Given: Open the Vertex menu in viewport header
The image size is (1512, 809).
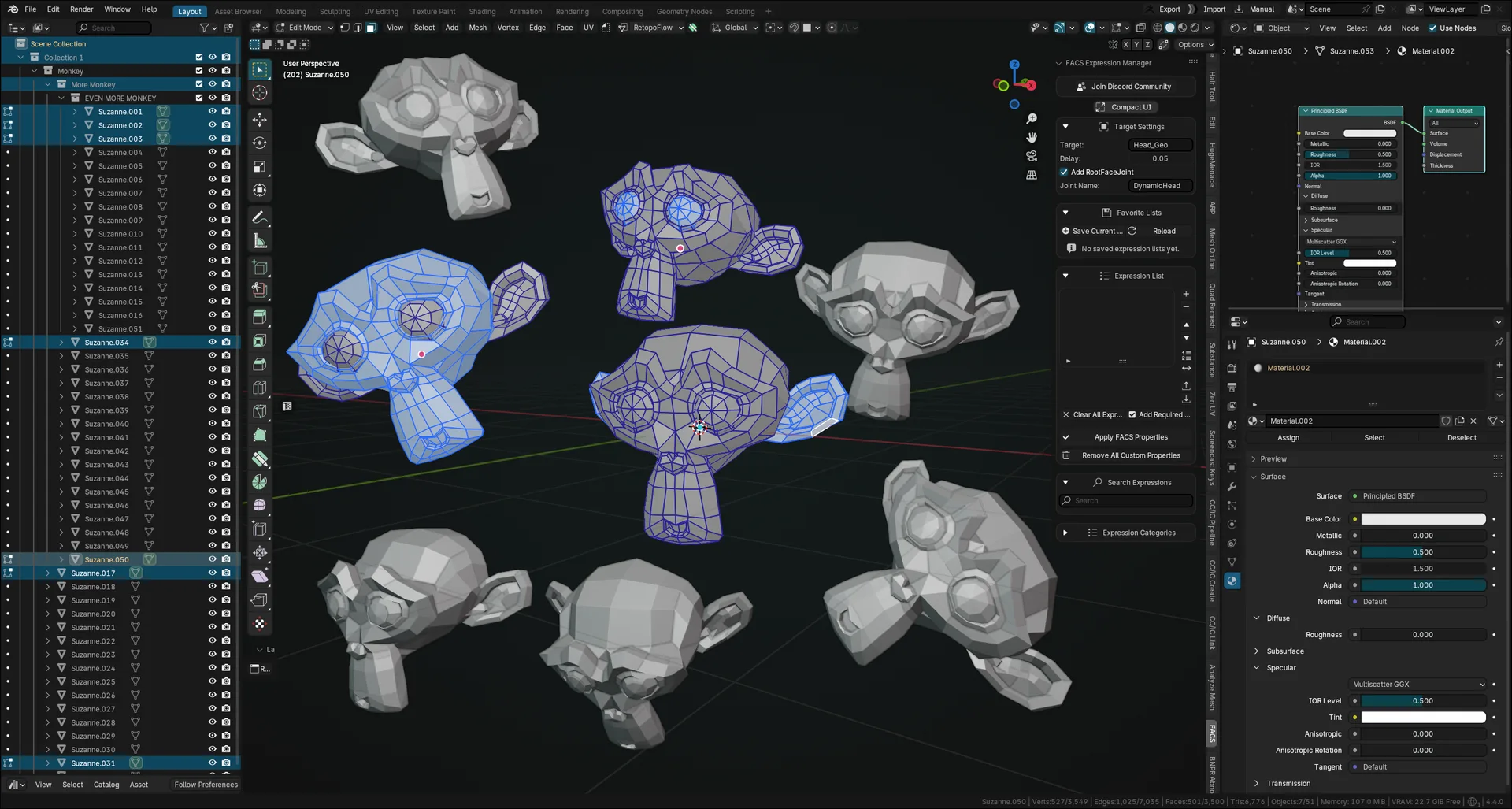Looking at the screenshot, I should [508, 28].
